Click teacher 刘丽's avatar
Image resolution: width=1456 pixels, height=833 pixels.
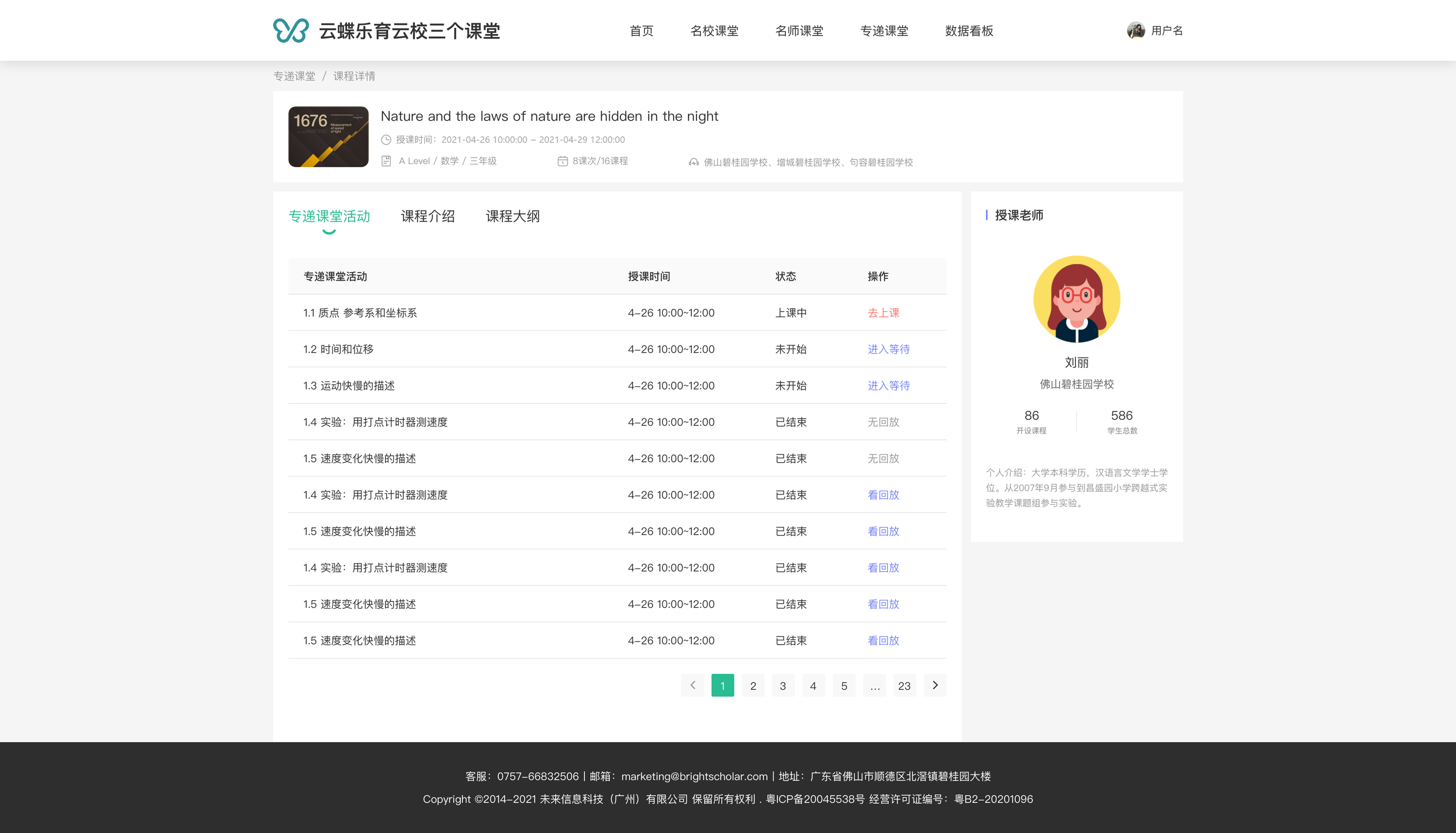coord(1076,299)
